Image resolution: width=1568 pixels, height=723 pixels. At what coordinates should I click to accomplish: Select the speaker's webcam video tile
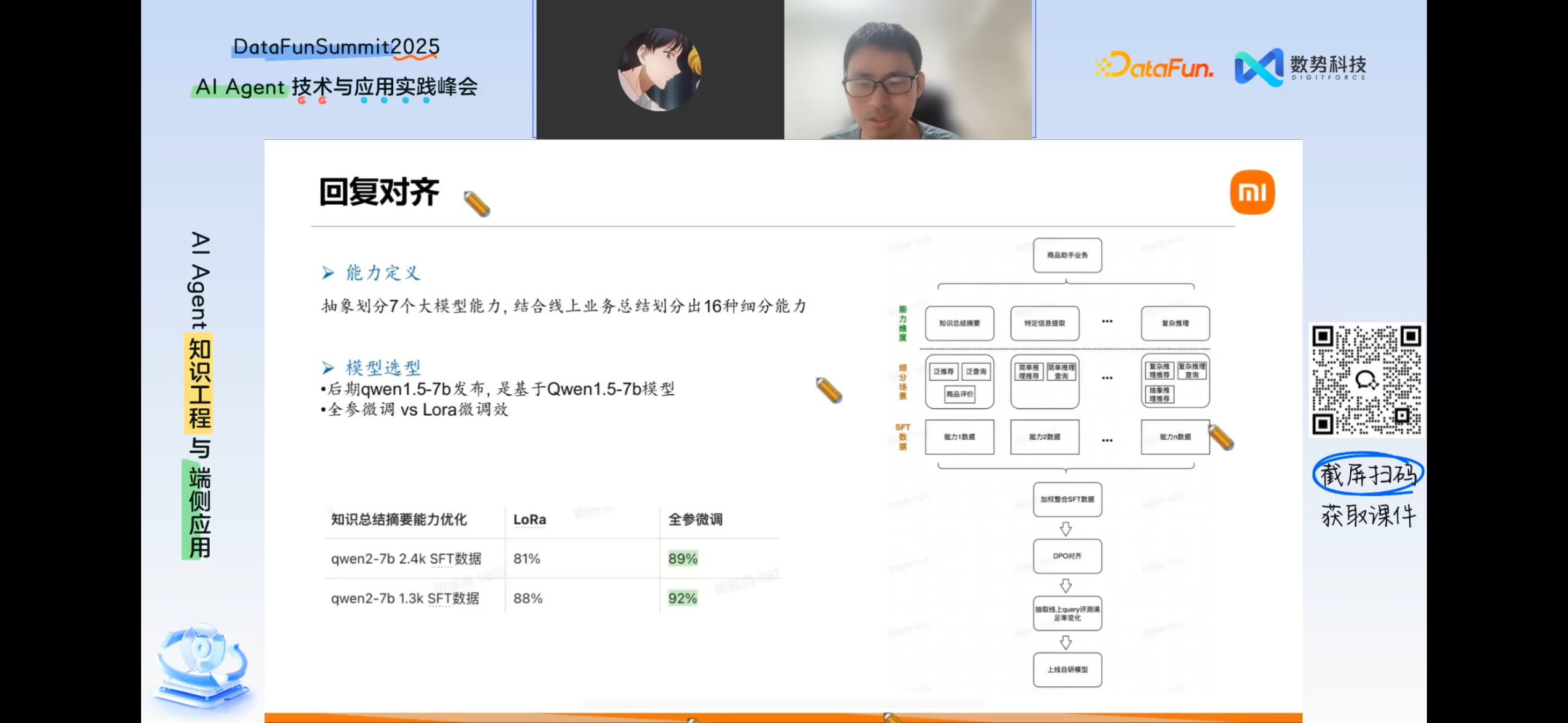(x=908, y=69)
